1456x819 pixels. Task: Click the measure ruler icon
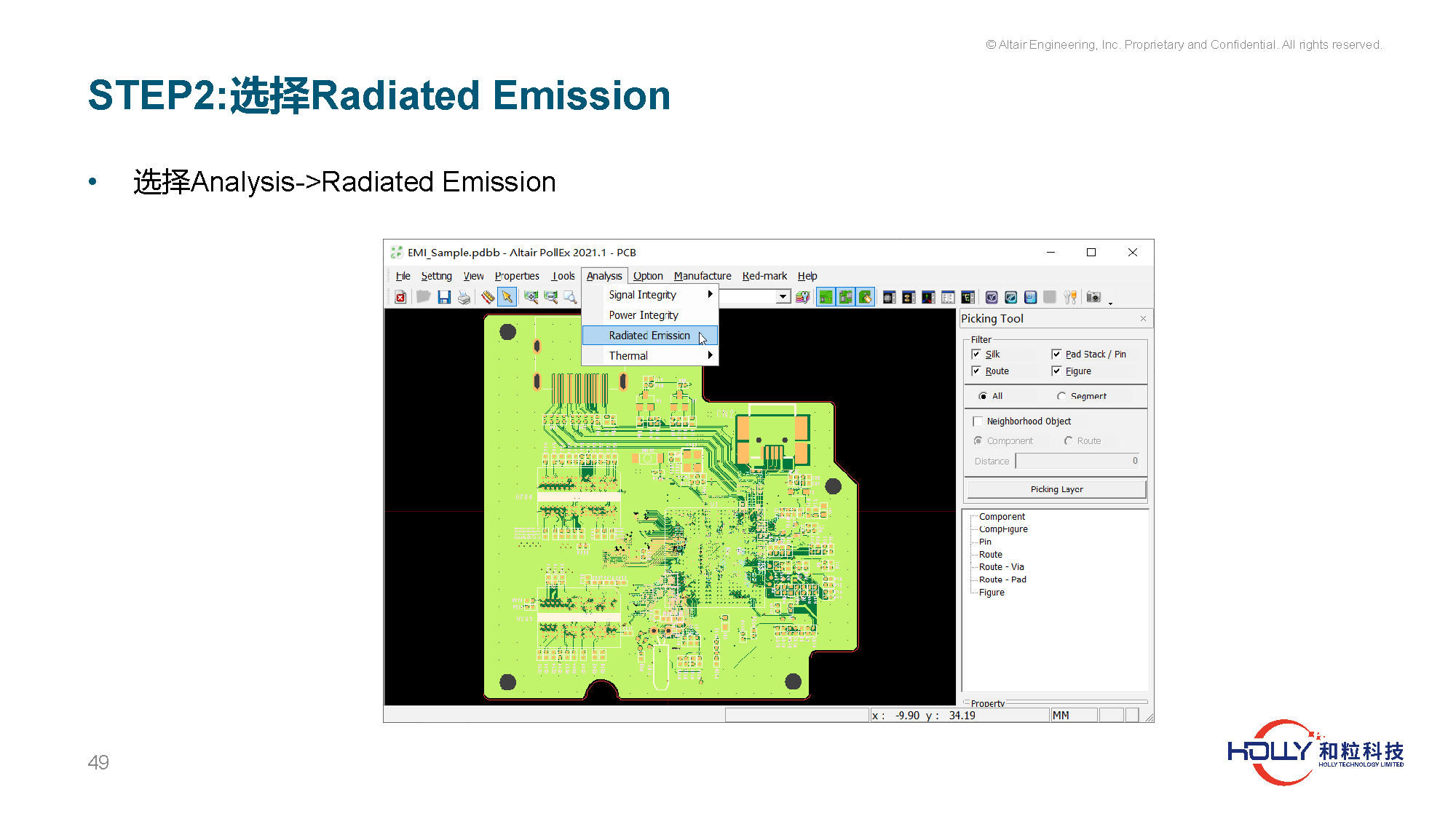(x=488, y=297)
